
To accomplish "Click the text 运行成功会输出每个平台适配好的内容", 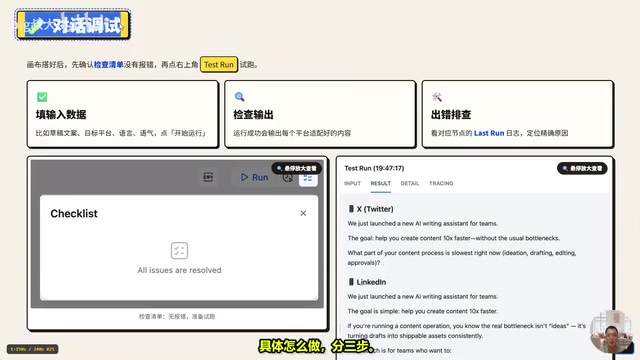I will point(292,133).
